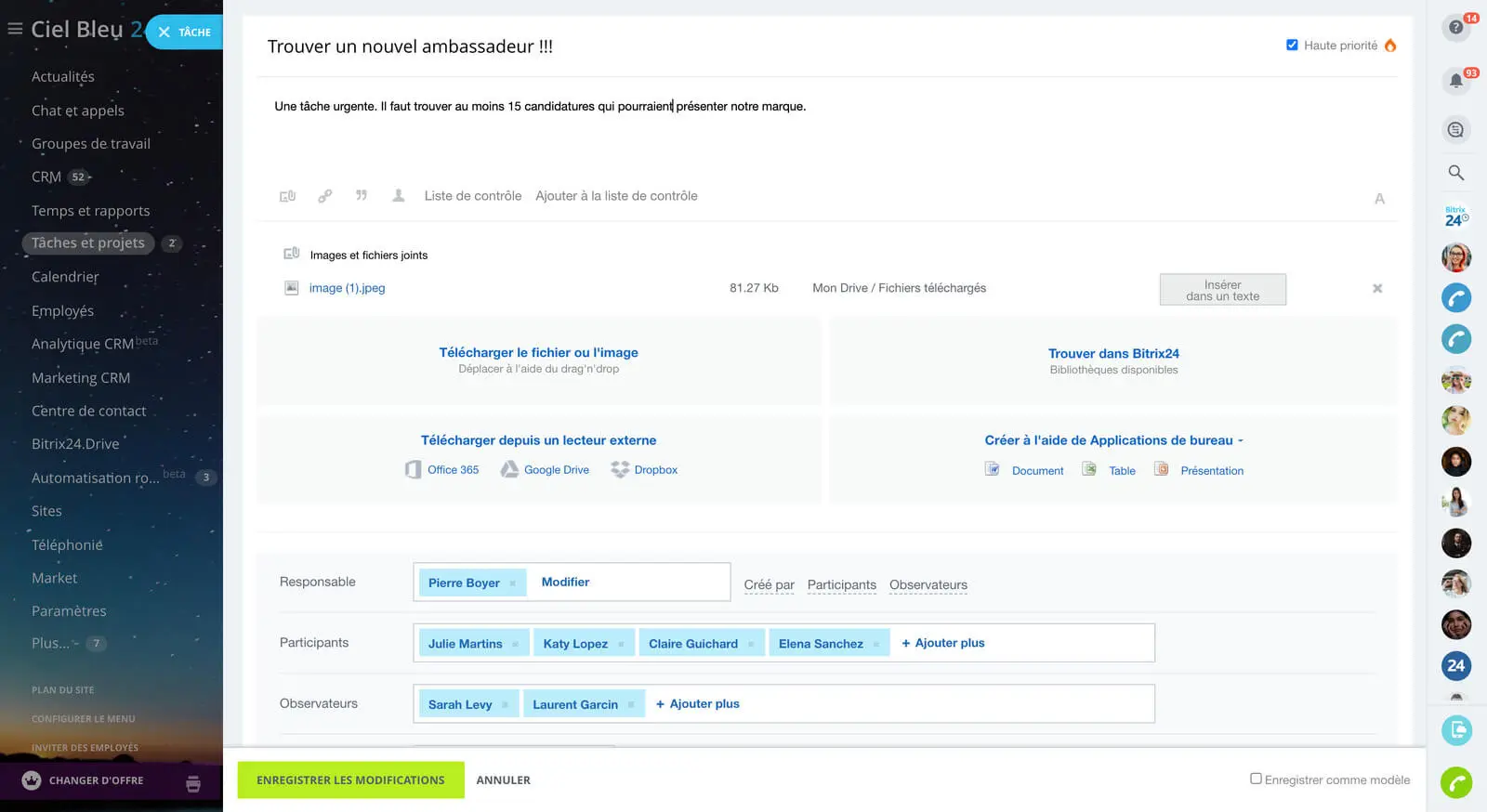Click the Google Drive upload option
Image resolution: width=1487 pixels, height=812 pixels.
point(555,470)
